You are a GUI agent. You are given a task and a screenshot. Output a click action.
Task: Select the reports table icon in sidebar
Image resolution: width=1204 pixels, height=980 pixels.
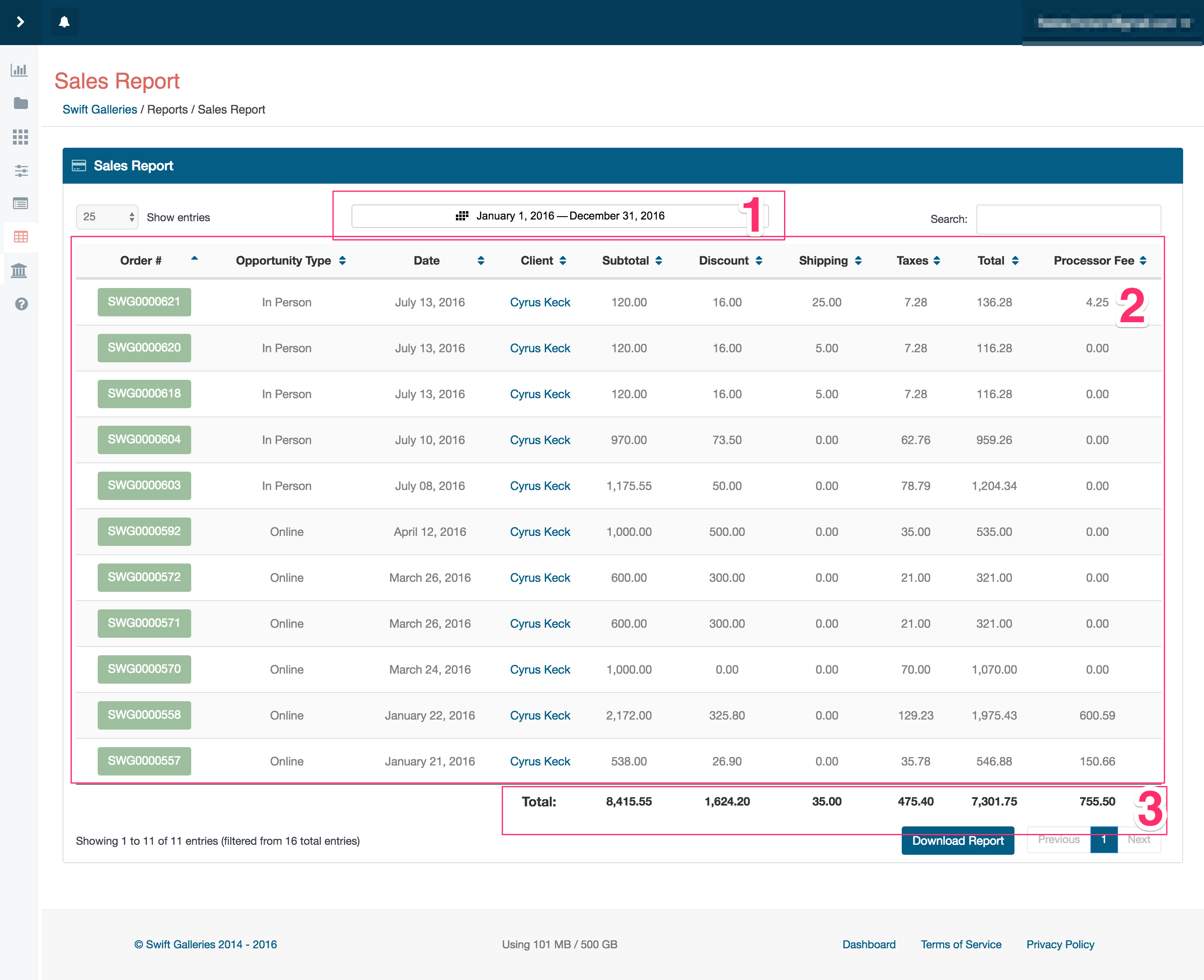pos(21,237)
